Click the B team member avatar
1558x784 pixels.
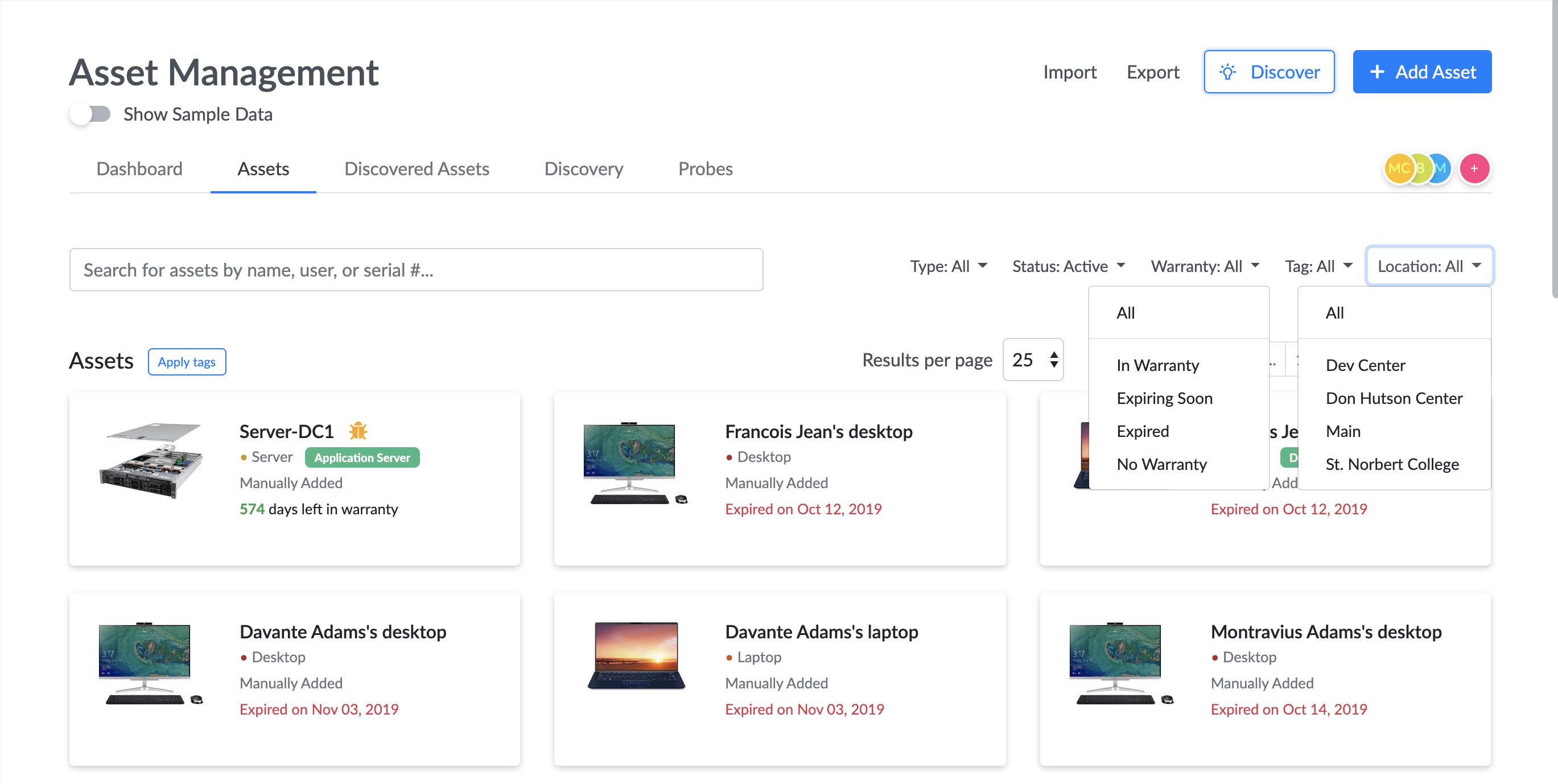1420,169
